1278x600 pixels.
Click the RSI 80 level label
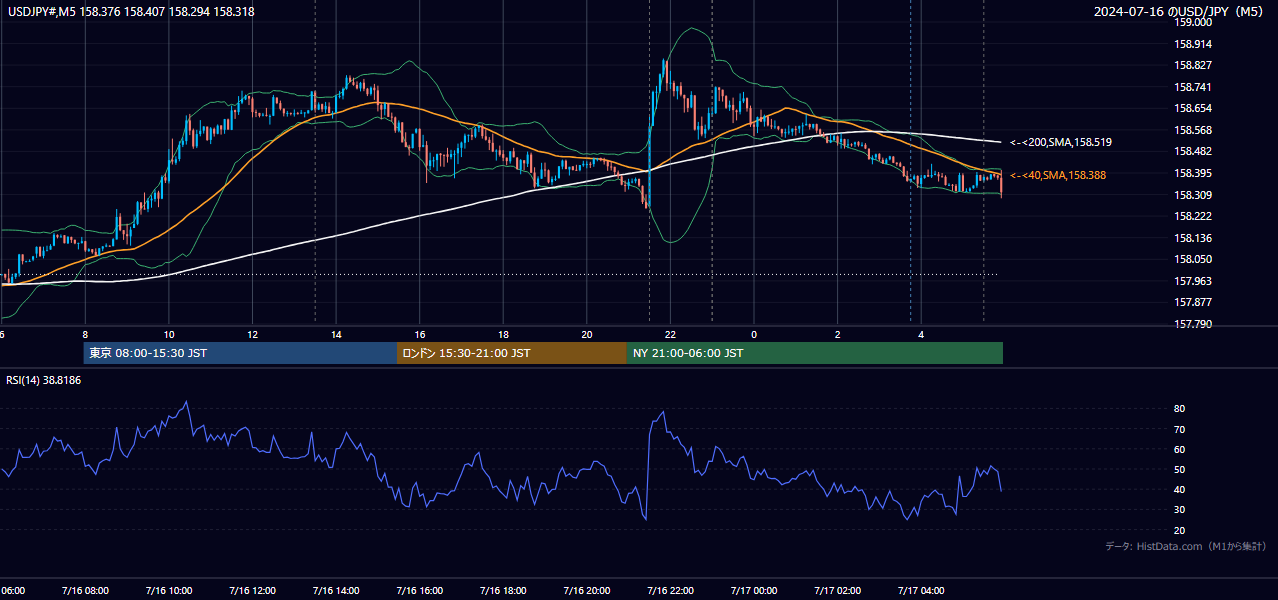(x=1179, y=409)
